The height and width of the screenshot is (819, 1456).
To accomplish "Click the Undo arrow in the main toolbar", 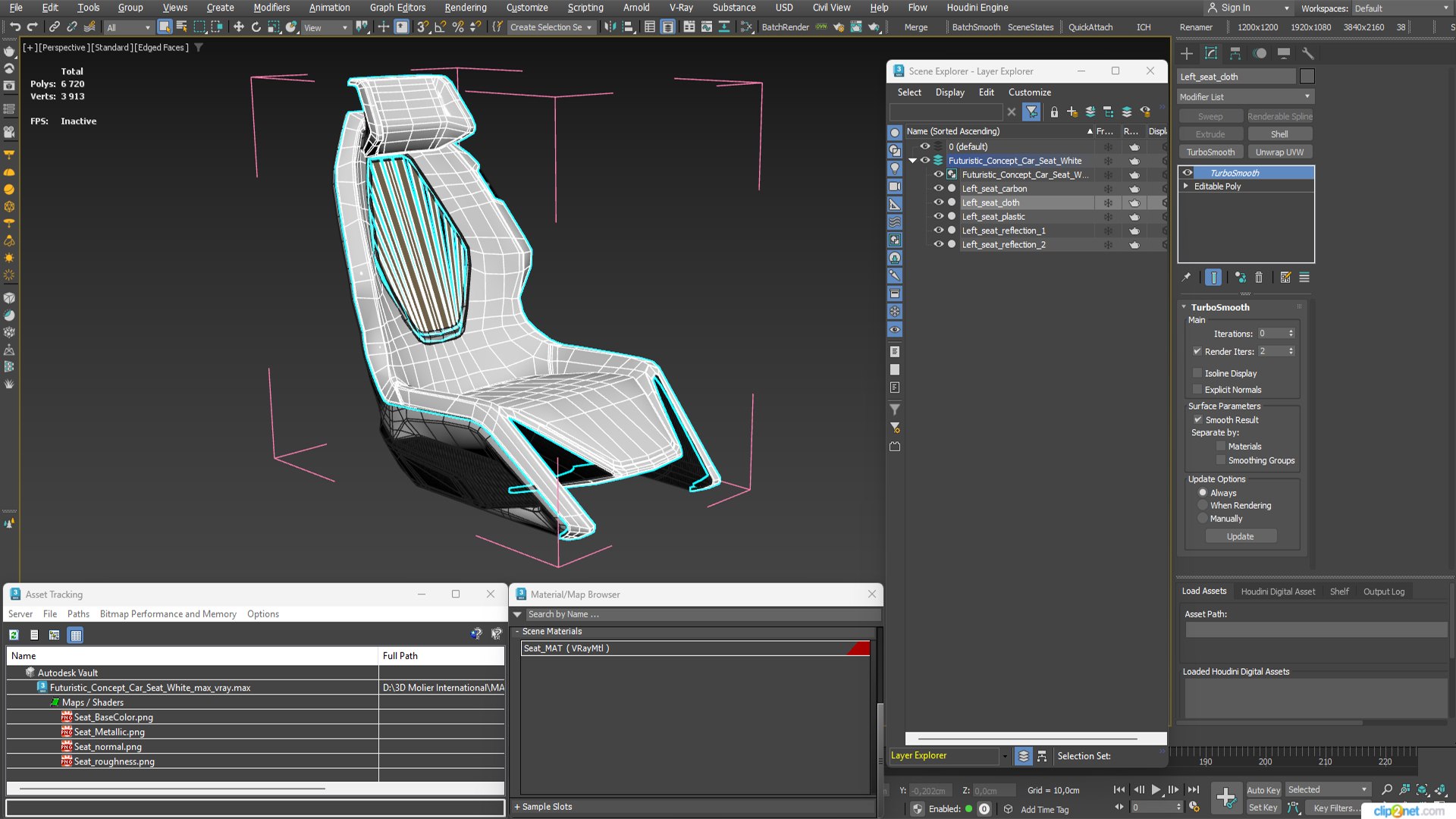I will point(14,27).
